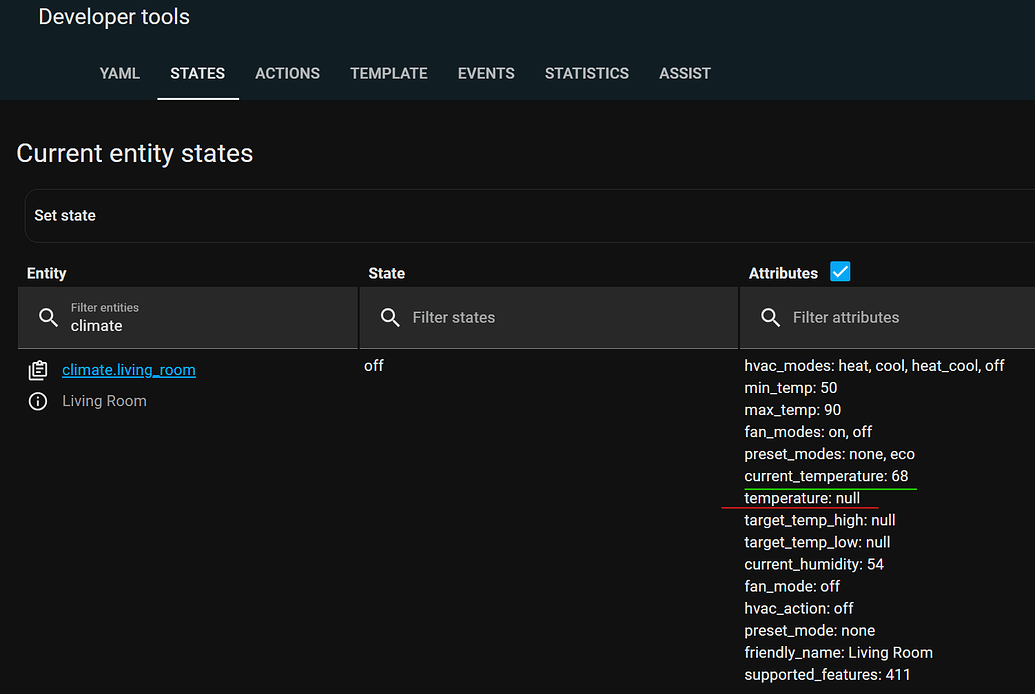Uncheck the Attributes checkbox
This screenshot has height=694, width=1035.
(840, 270)
